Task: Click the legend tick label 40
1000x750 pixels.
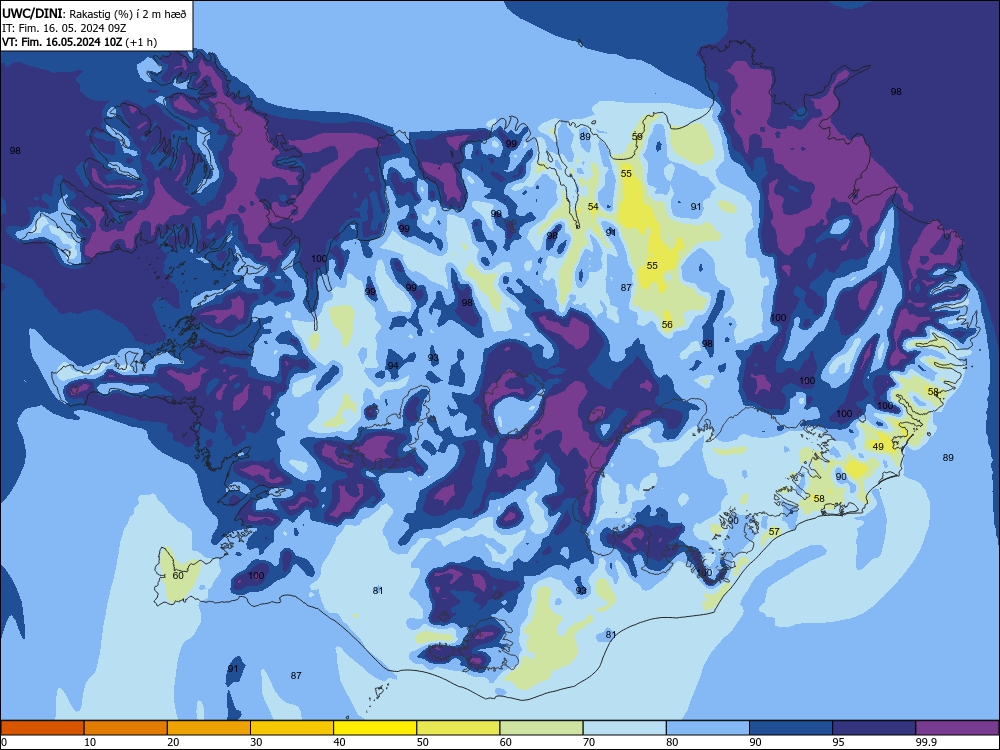Action: (x=339, y=742)
